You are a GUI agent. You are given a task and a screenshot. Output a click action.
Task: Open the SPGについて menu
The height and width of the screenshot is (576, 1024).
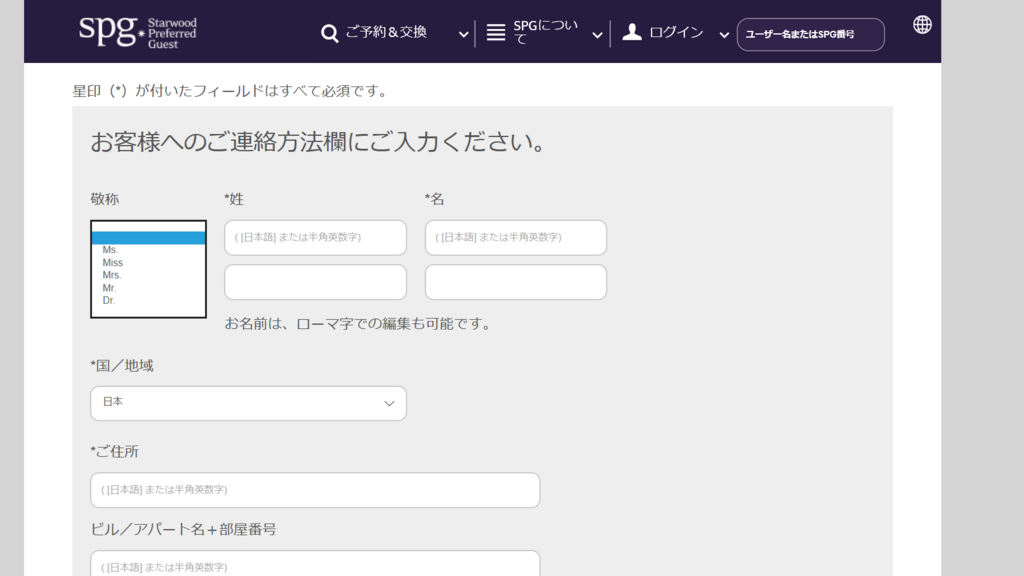[545, 32]
